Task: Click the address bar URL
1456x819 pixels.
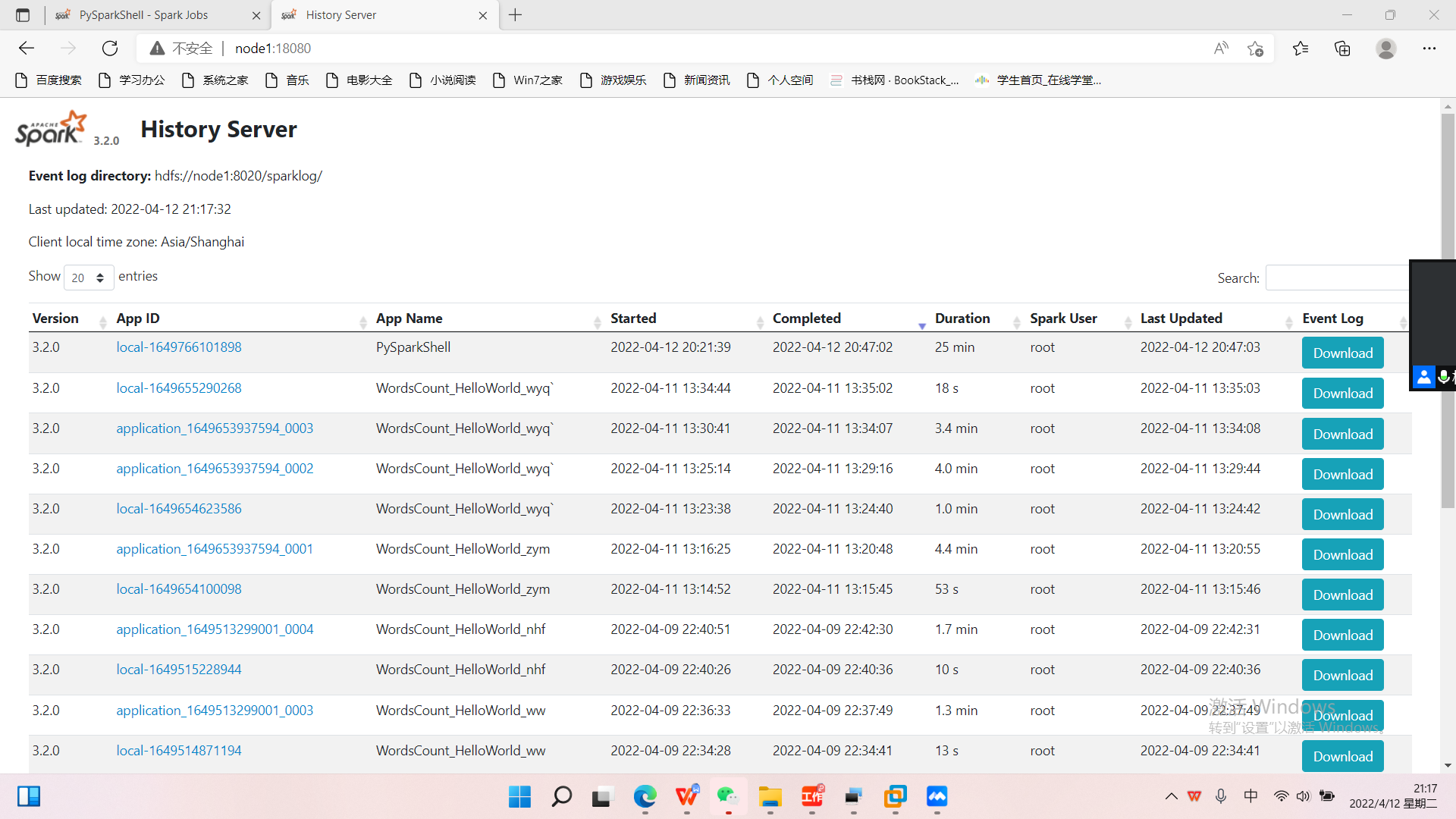Action: tap(273, 49)
